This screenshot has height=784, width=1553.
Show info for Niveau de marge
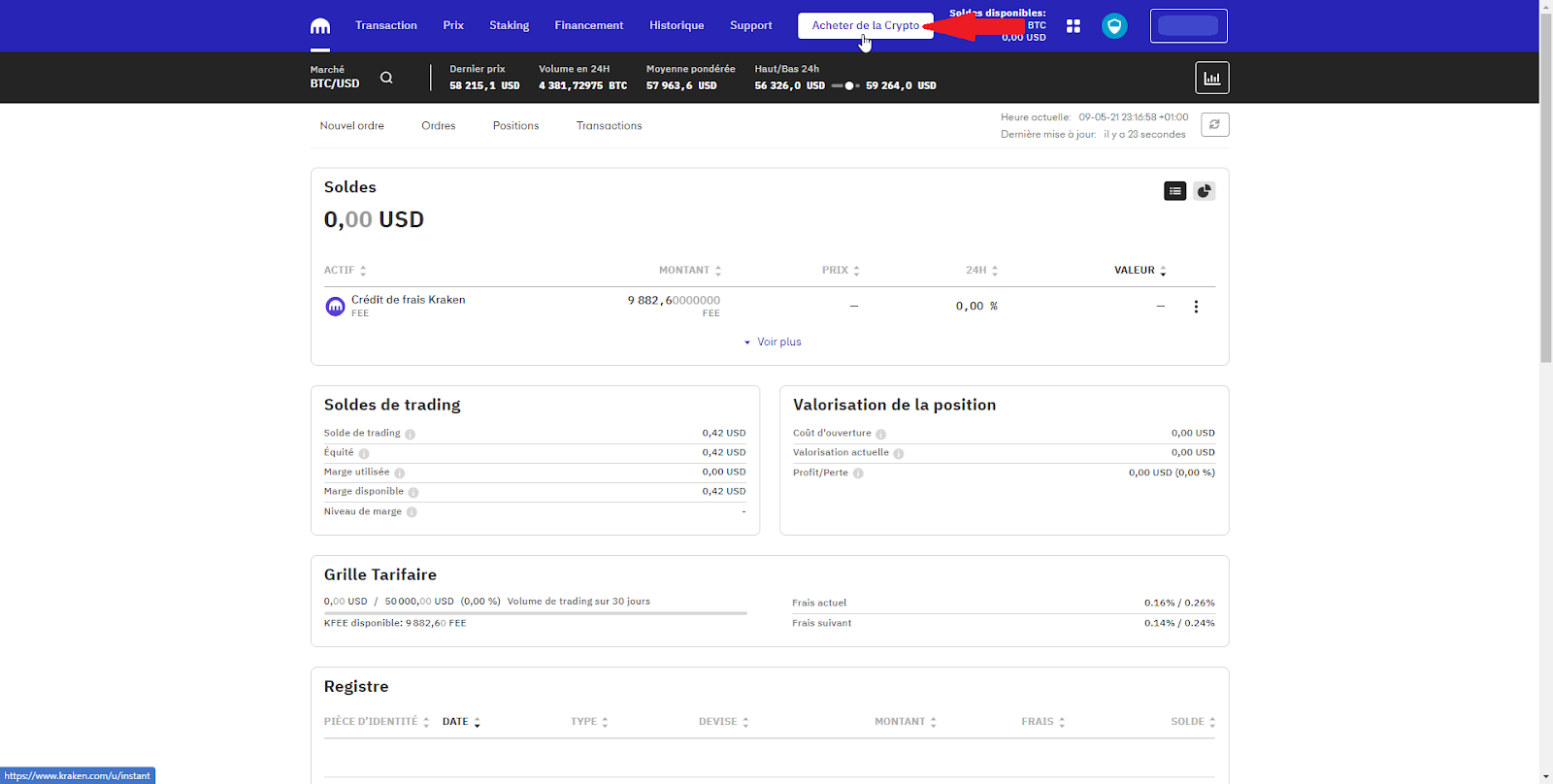point(412,511)
